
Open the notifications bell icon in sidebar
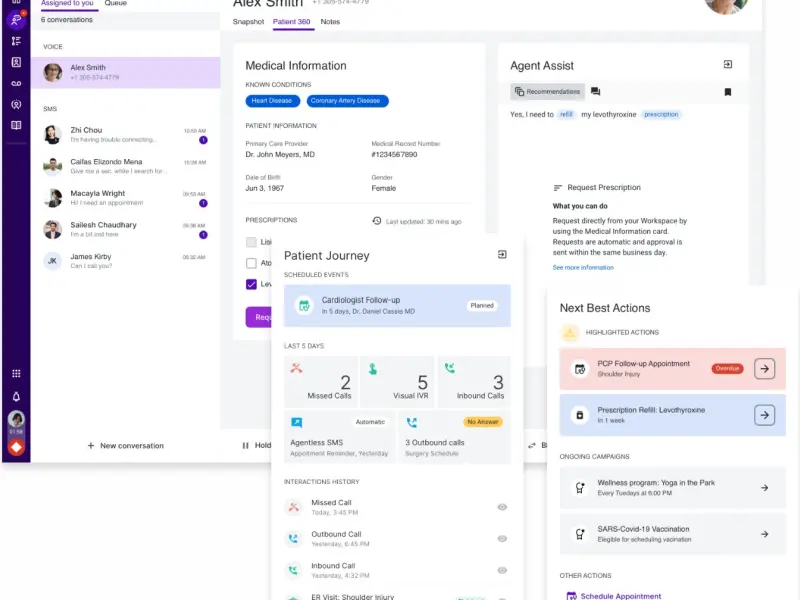(x=16, y=396)
